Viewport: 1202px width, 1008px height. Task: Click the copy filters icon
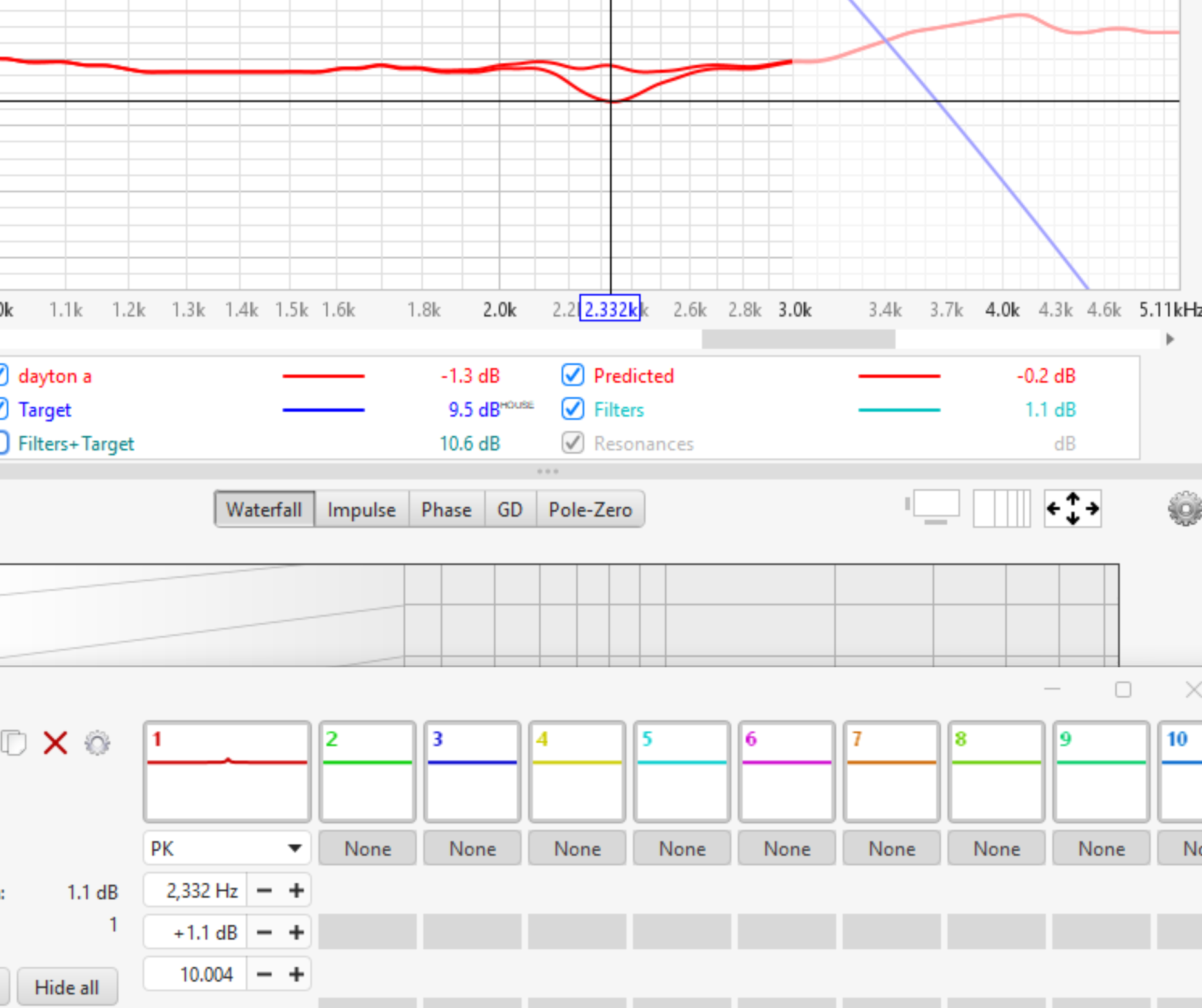(x=14, y=743)
